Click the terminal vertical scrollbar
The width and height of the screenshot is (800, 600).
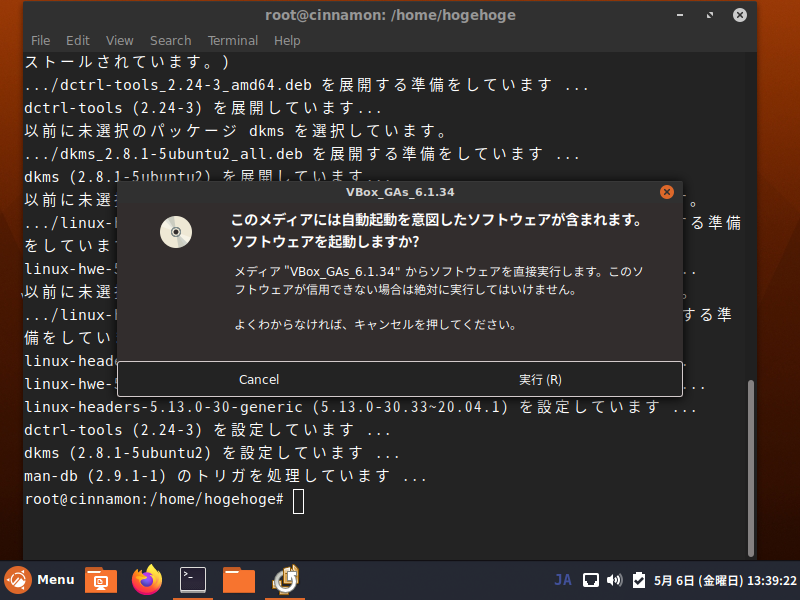[x=751, y=468]
